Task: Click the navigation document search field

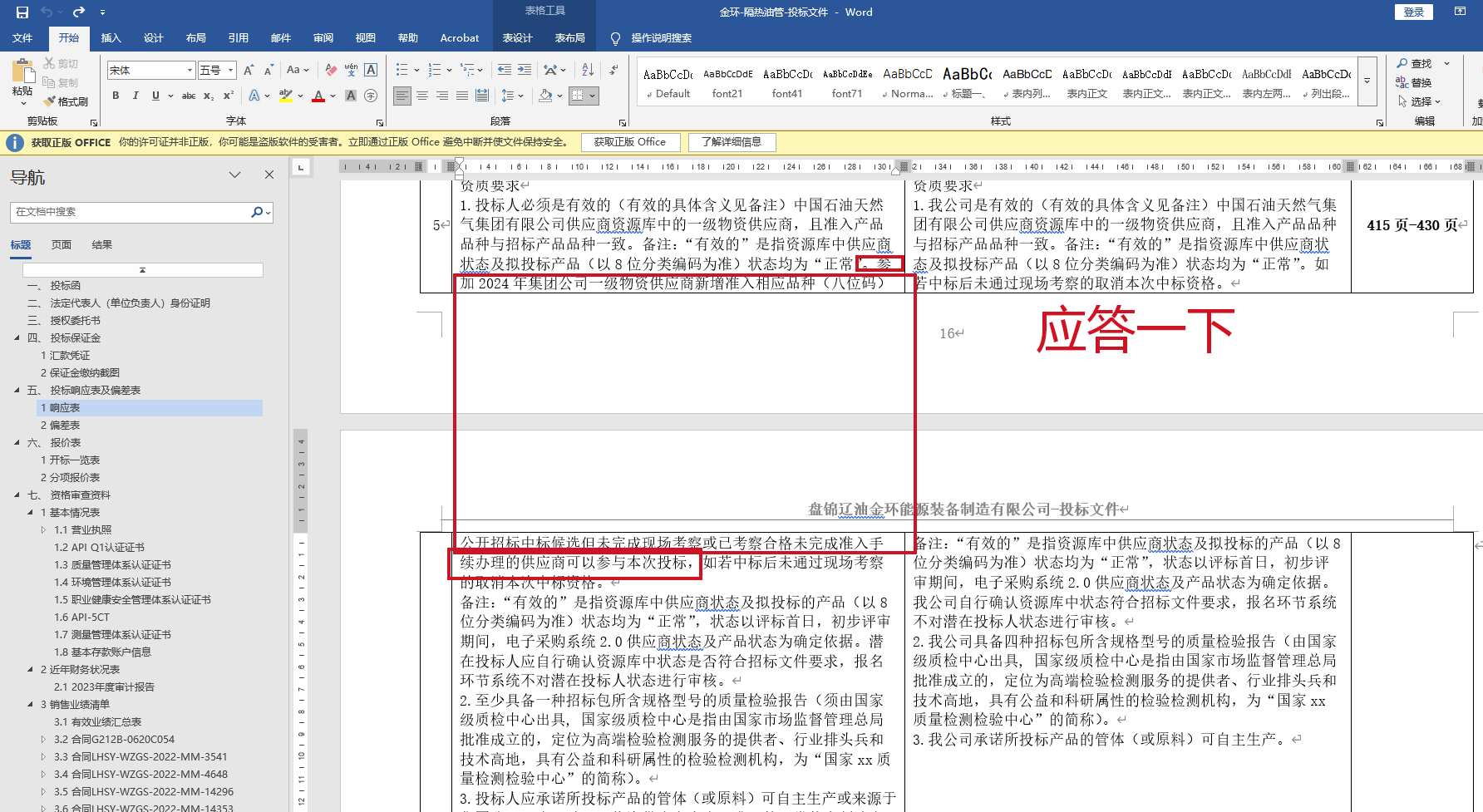Action: (x=131, y=212)
